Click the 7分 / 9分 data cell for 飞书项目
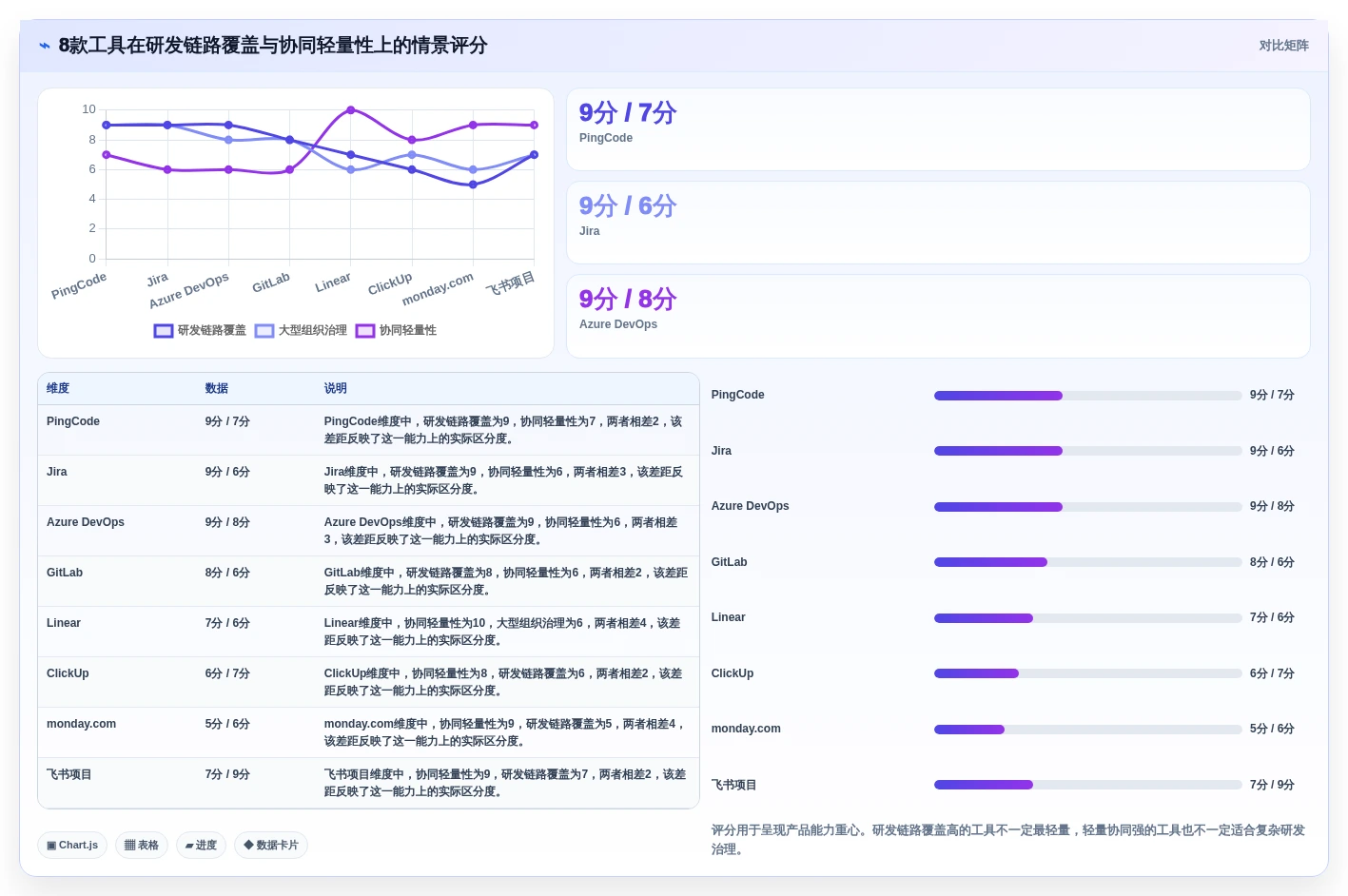 227,774
